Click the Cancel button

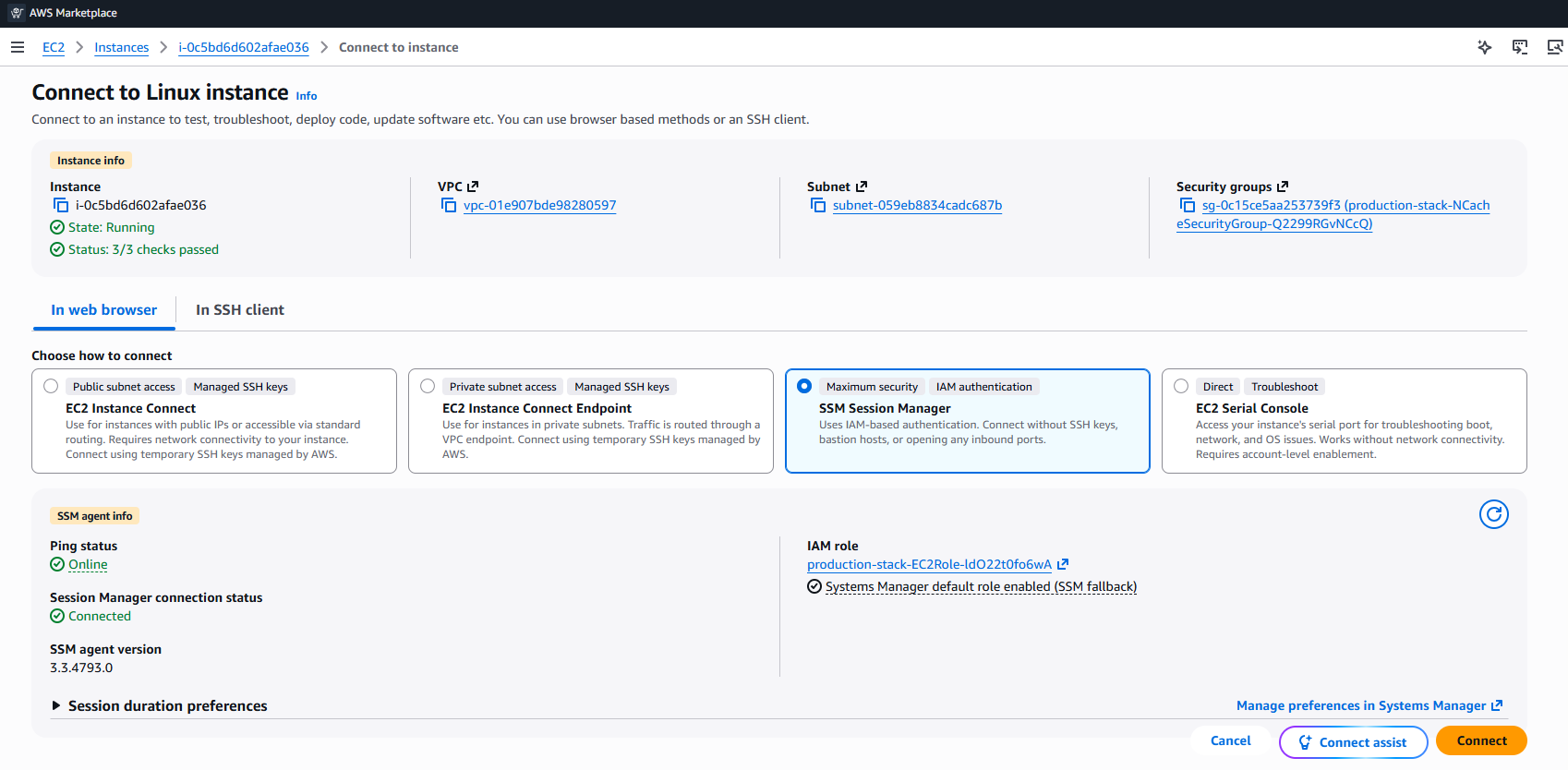click(1231, 740)
